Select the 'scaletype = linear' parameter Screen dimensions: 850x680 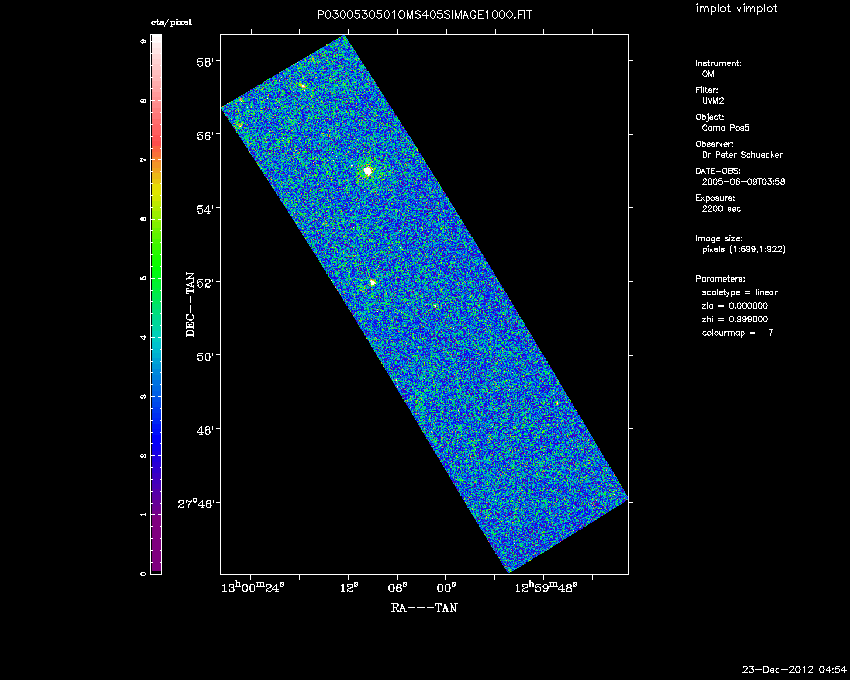pos(739,292)
